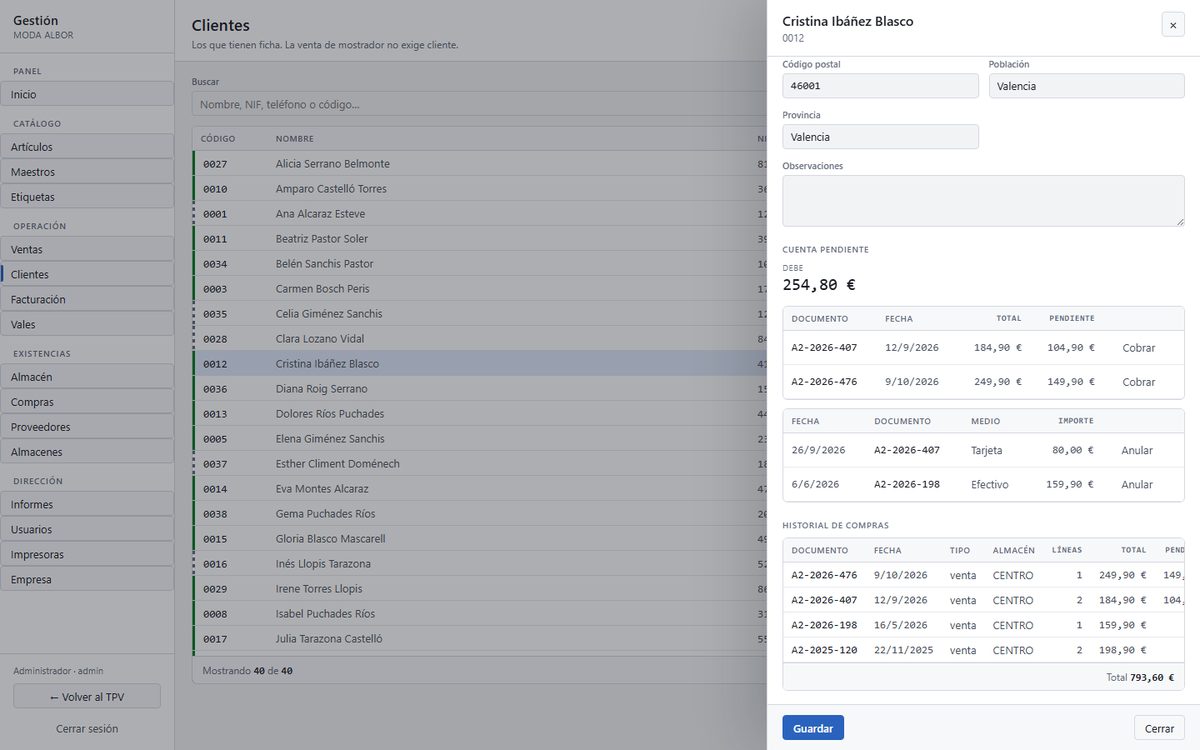This screenshot has height=750, width=1200.
Task: Select client row Amparo Castelló Torres
Action: pyautogui.click(x=480, y=189)
